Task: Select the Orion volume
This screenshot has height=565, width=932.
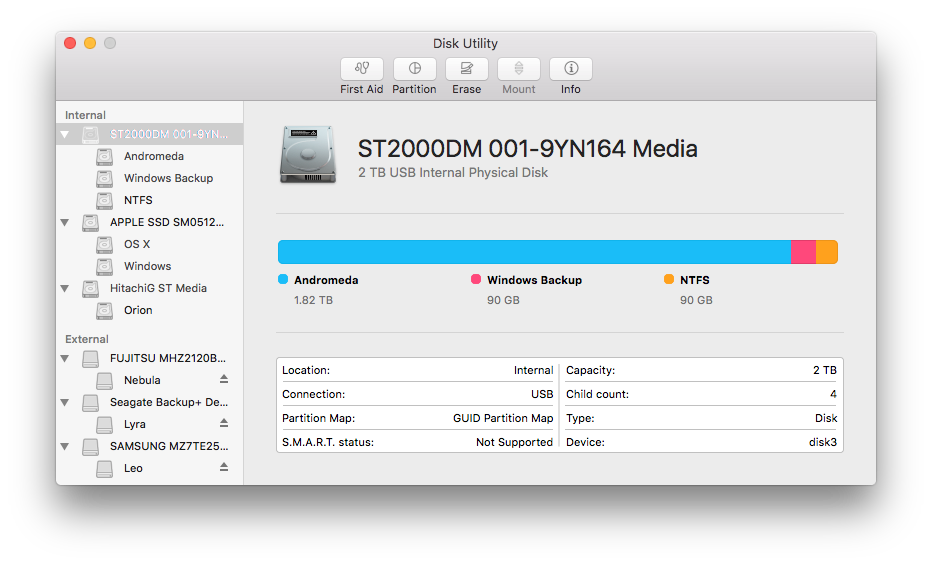Action: pyautogui.click(x=150, y=310)
